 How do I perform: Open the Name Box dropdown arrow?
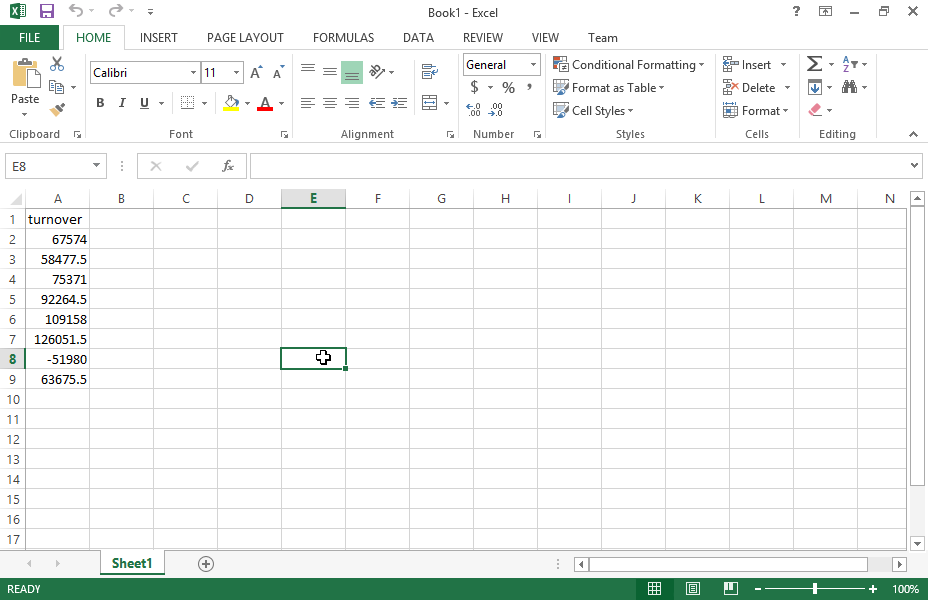(x=97, y=166)
